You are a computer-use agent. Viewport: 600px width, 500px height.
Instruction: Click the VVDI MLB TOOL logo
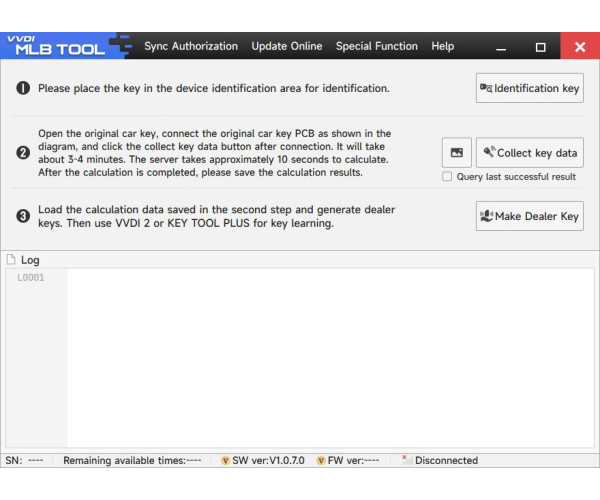61,46
